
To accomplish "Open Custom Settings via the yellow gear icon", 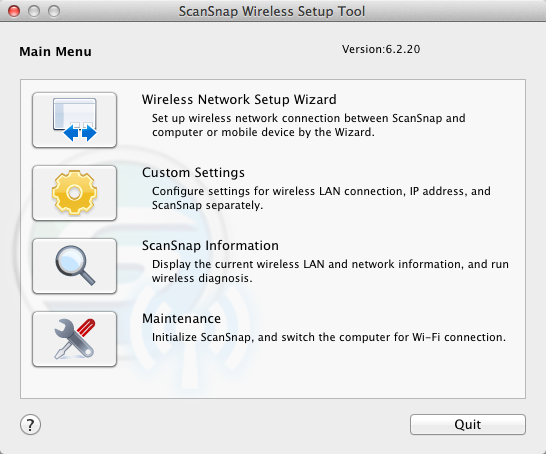I will [x=75, y=193].
